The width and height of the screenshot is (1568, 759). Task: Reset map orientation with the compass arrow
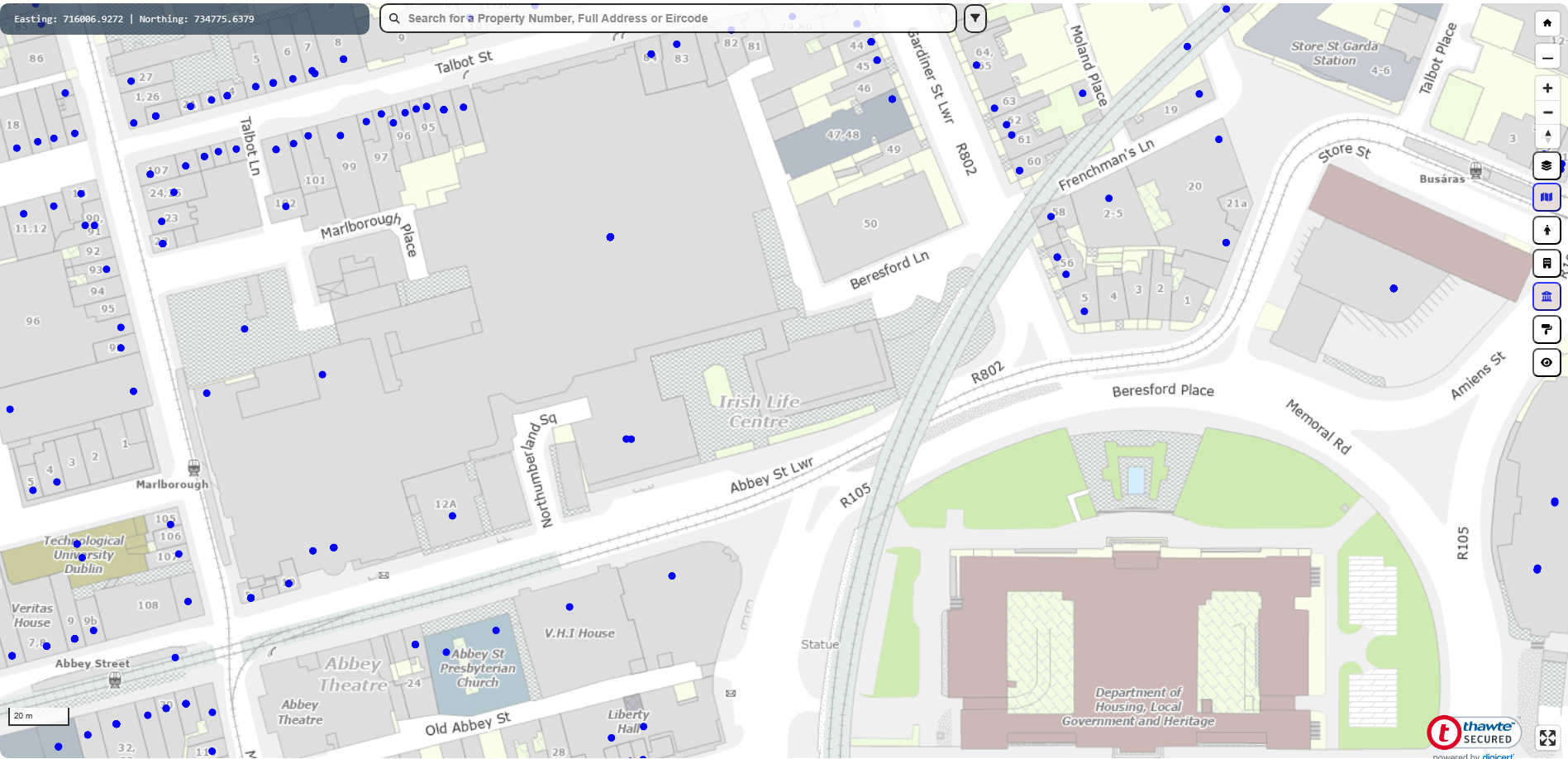(x=1547, y=136)
